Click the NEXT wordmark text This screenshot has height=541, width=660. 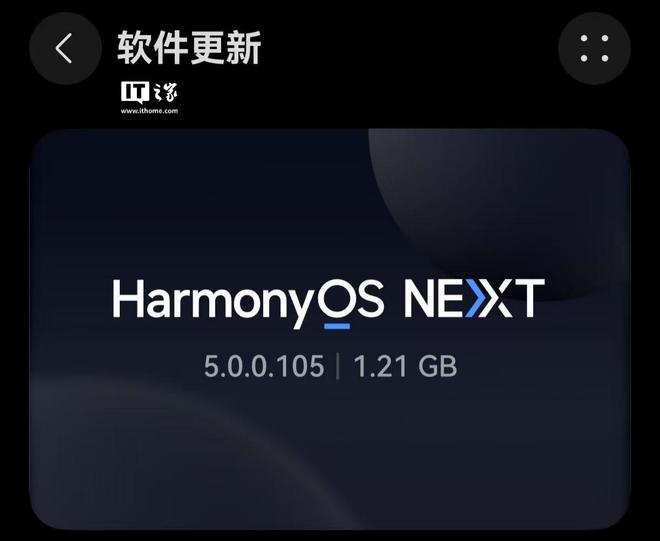pos(474,298)
